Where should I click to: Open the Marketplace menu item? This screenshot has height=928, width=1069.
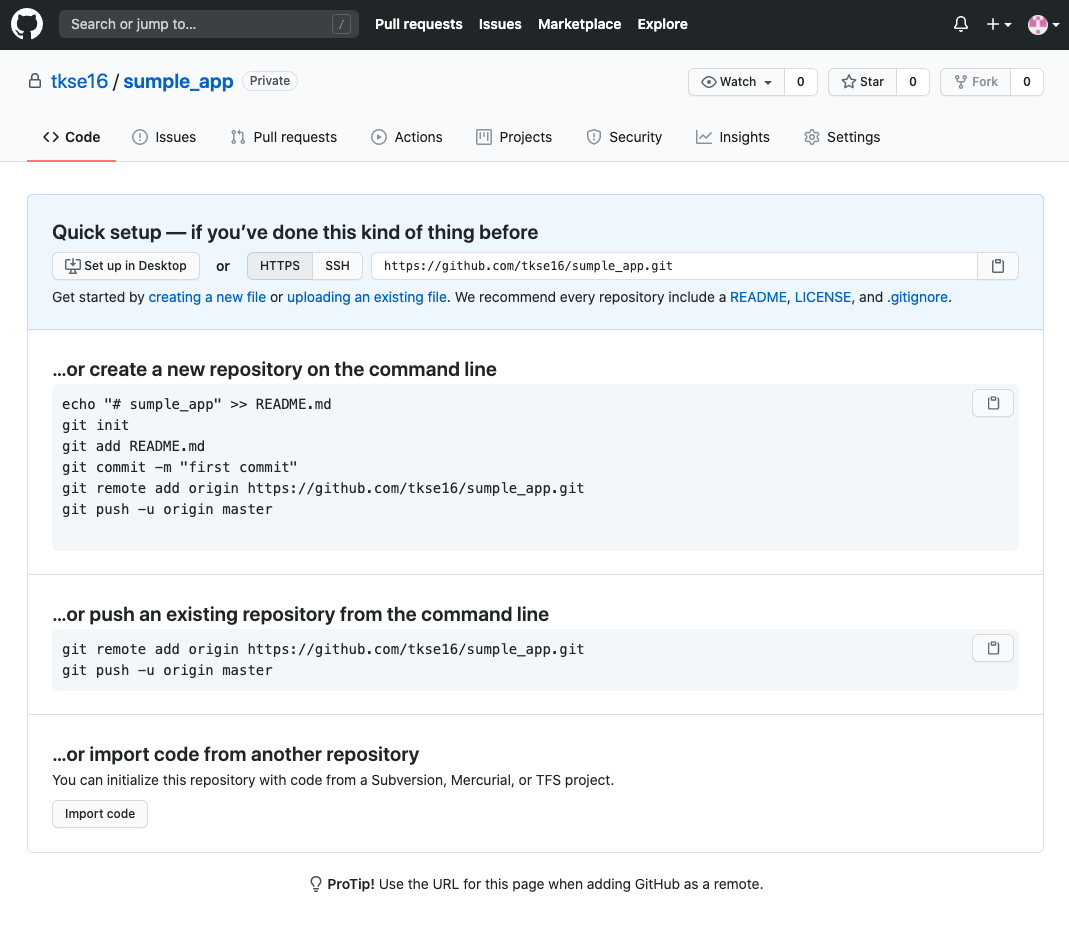579,23
